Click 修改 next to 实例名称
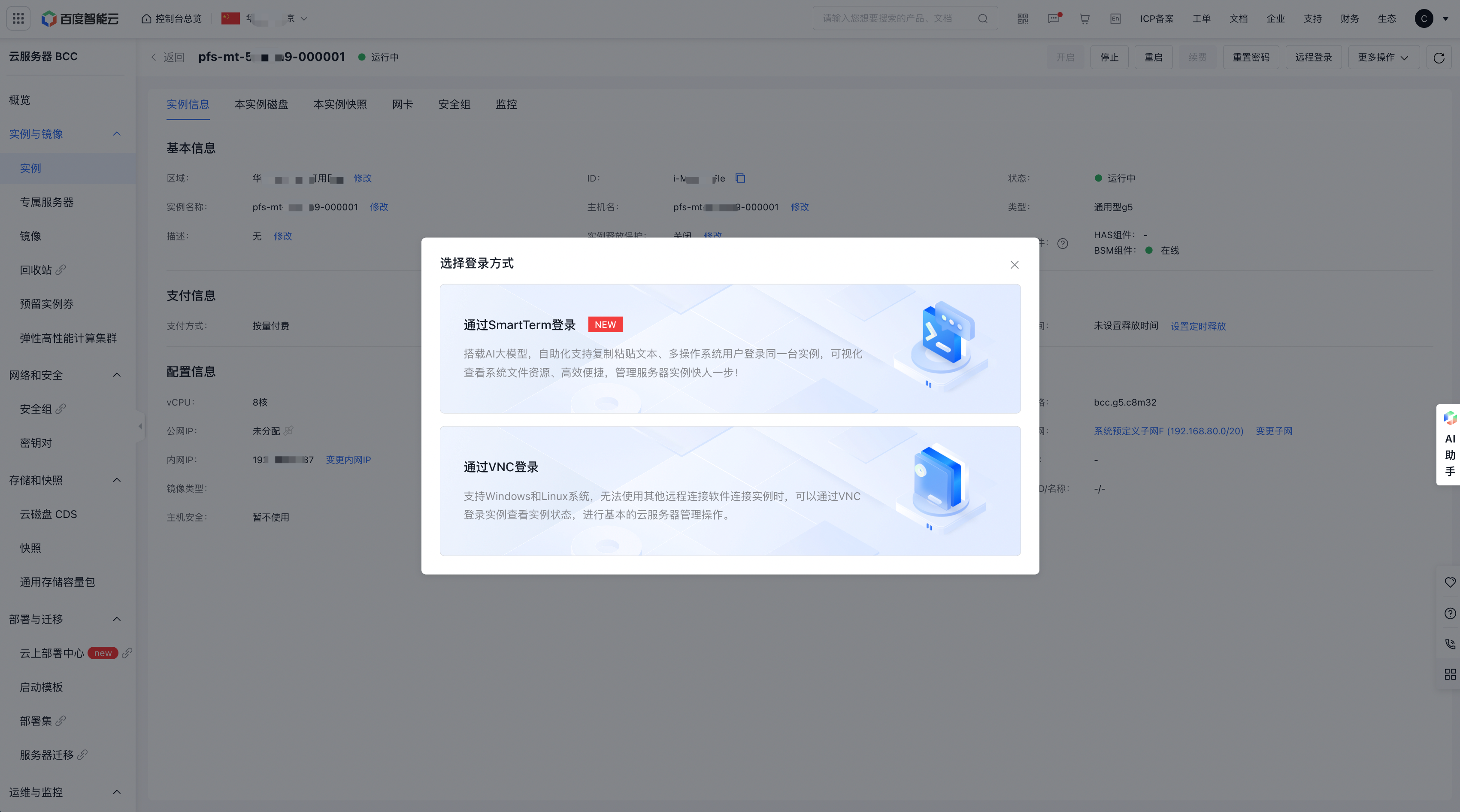The height and width of the screenshot is (812, 1460). 379,207
